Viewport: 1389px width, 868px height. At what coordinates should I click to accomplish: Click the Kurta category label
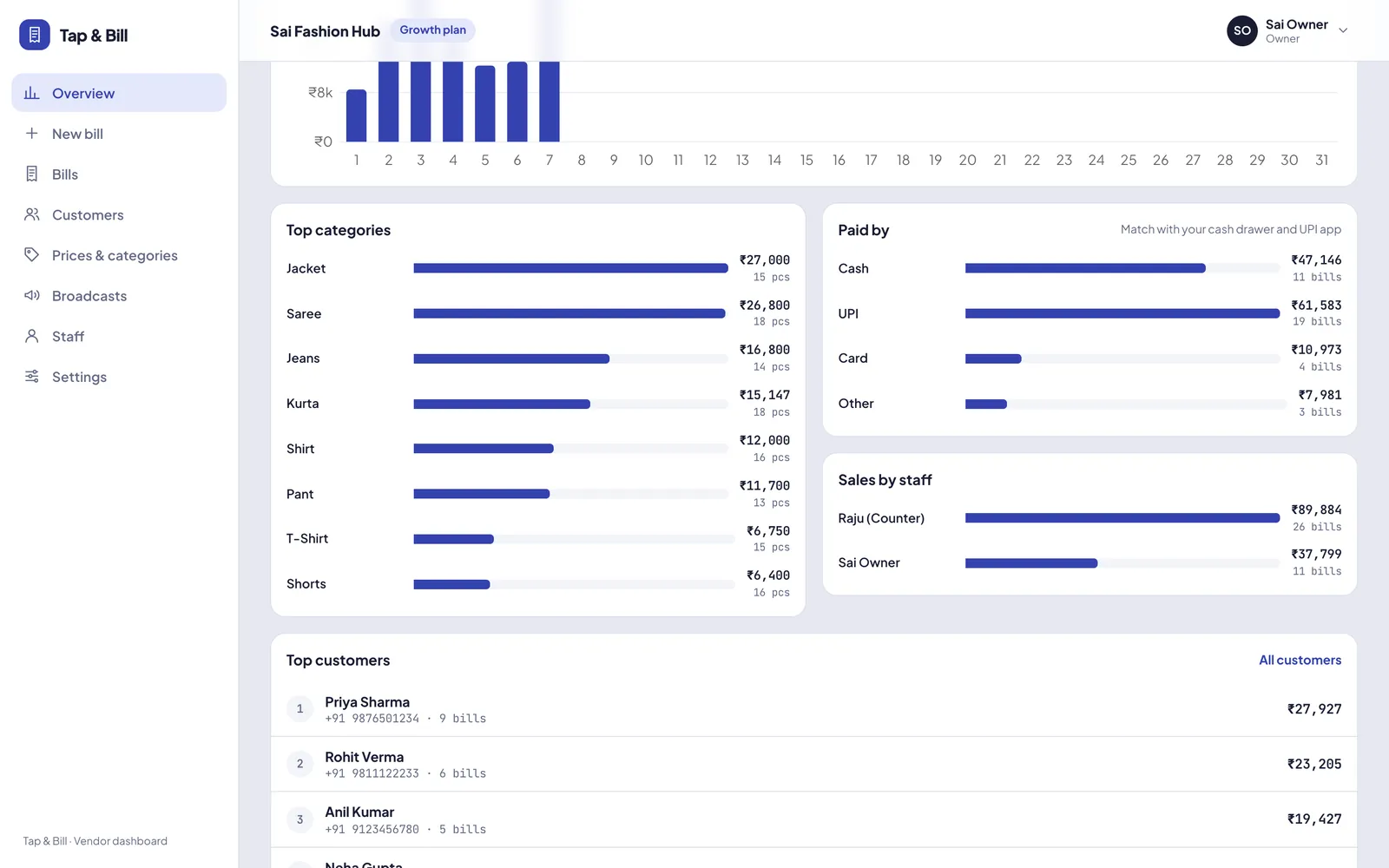302,404
